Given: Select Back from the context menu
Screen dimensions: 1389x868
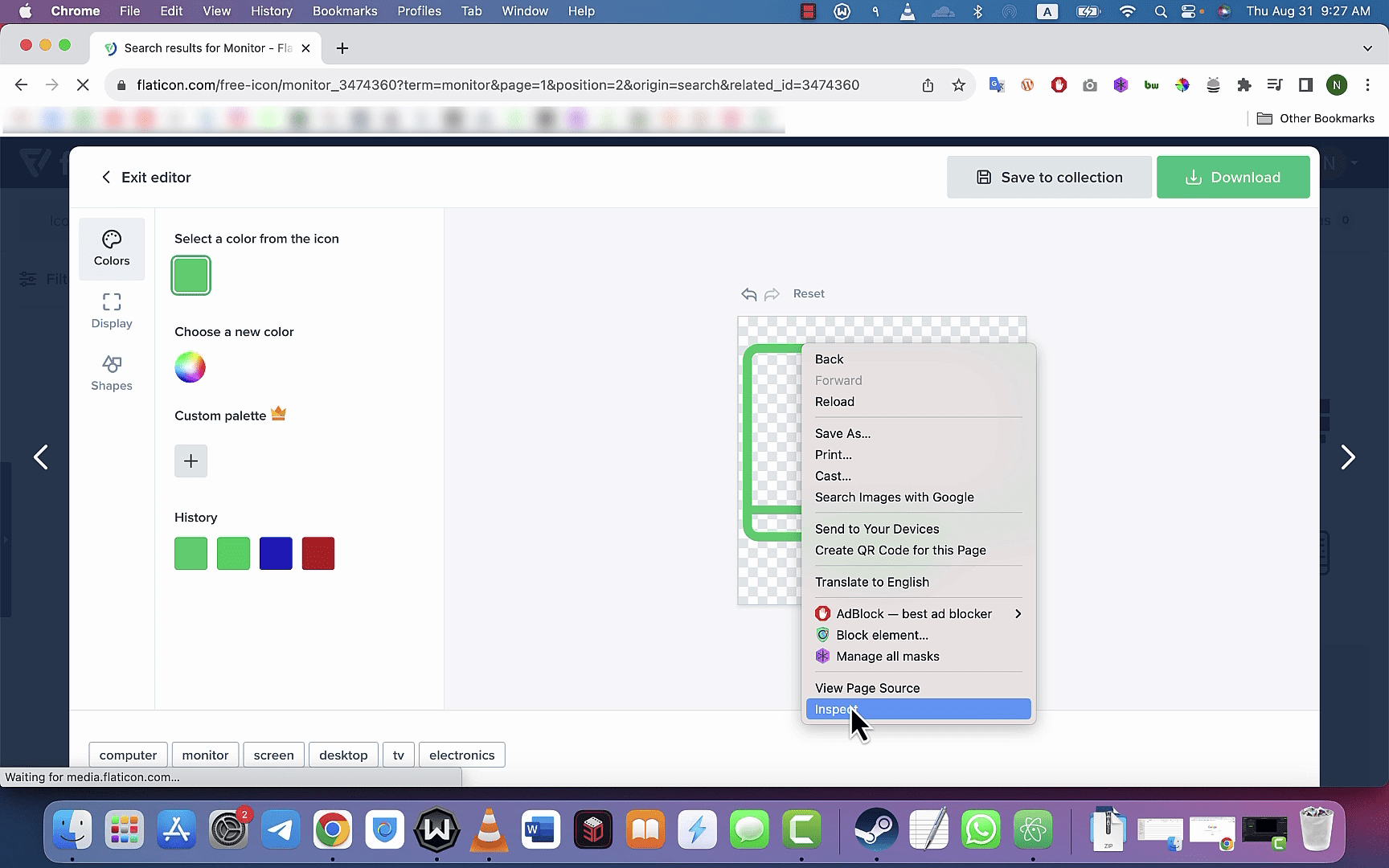Looking at the screenshot, I should coord(918,359).
